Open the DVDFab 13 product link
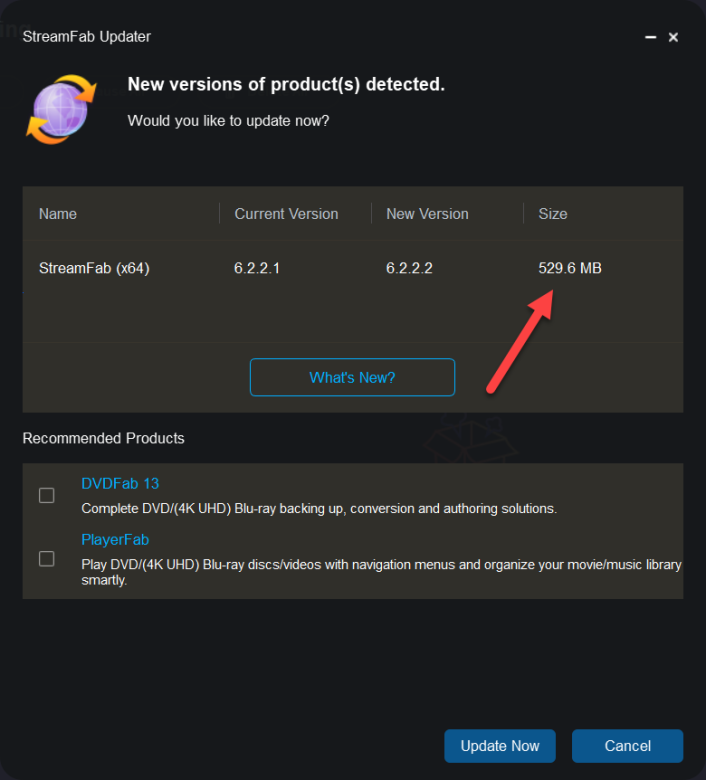Viewport: 706px width, 780px height. click(x=120, y=484)
